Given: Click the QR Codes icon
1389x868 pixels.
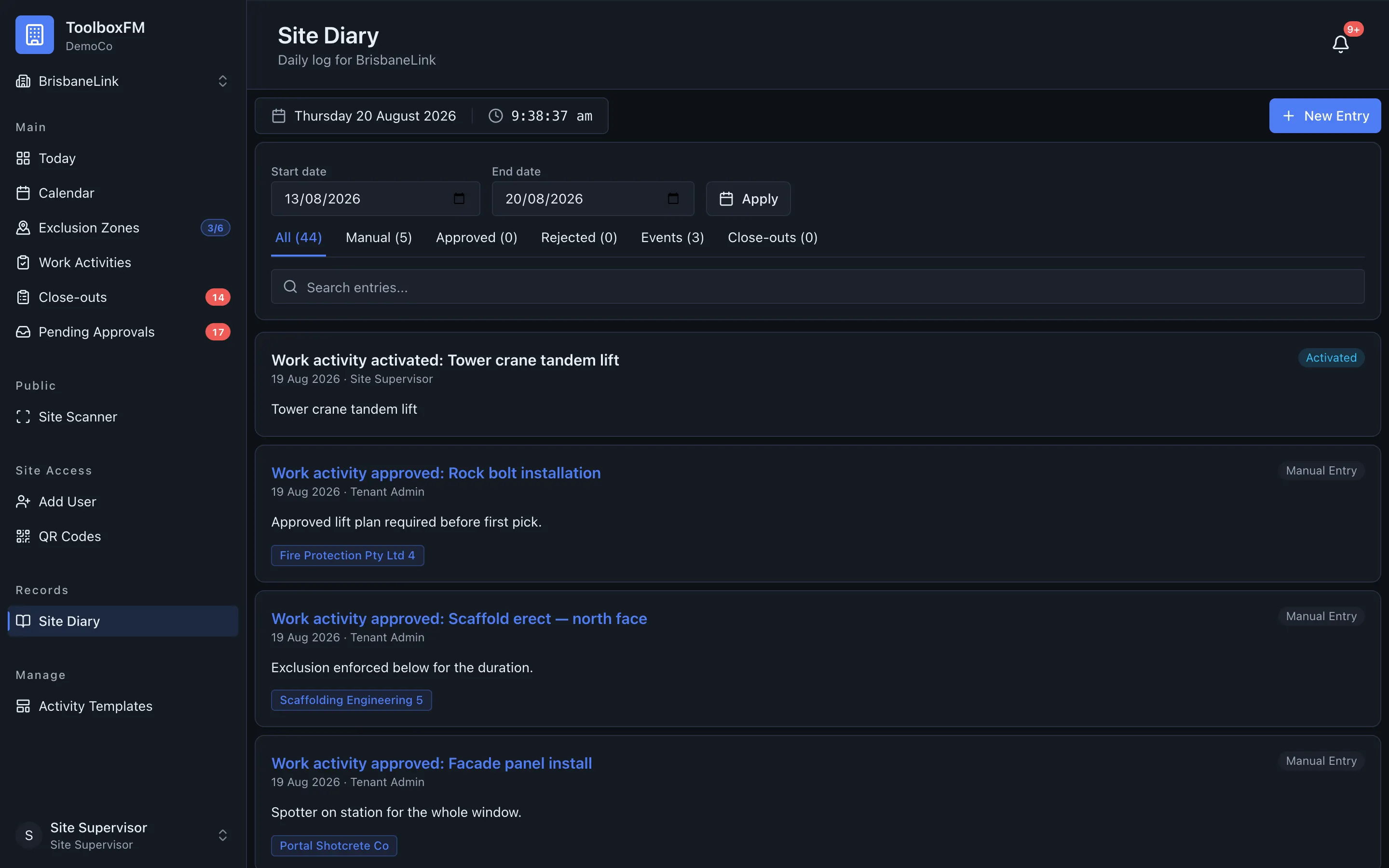Looking at the screenshot, I should click(x=23, y=536).
